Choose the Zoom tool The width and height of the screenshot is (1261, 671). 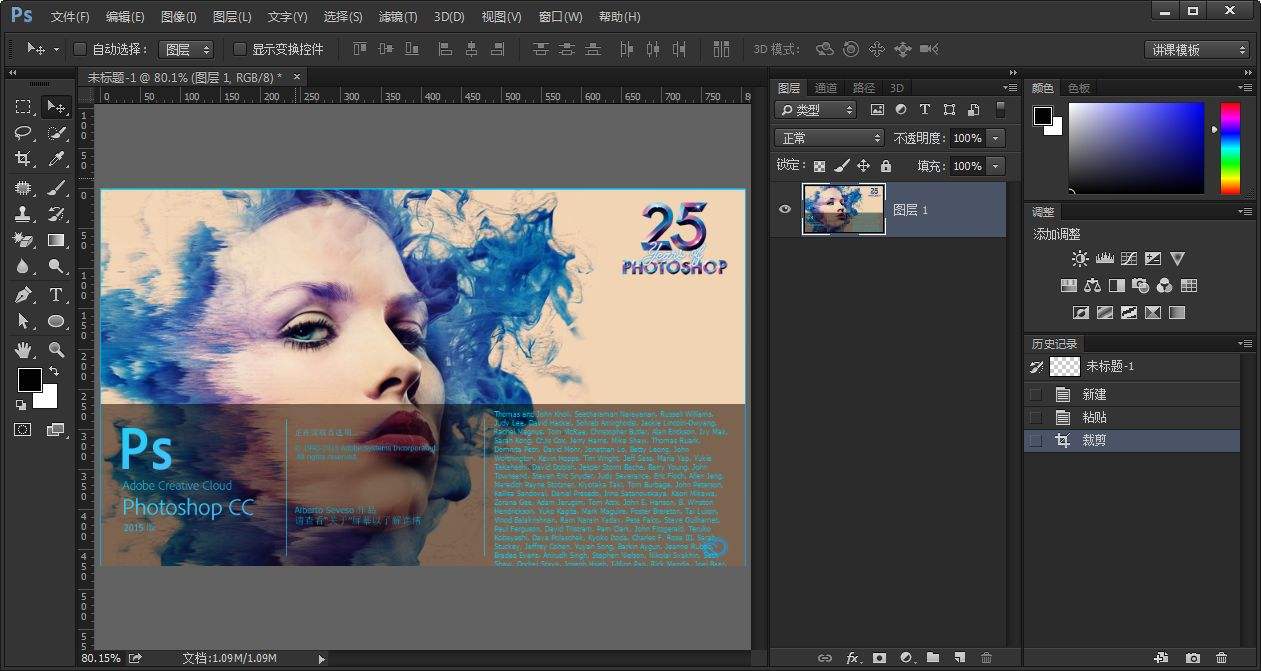57,347
